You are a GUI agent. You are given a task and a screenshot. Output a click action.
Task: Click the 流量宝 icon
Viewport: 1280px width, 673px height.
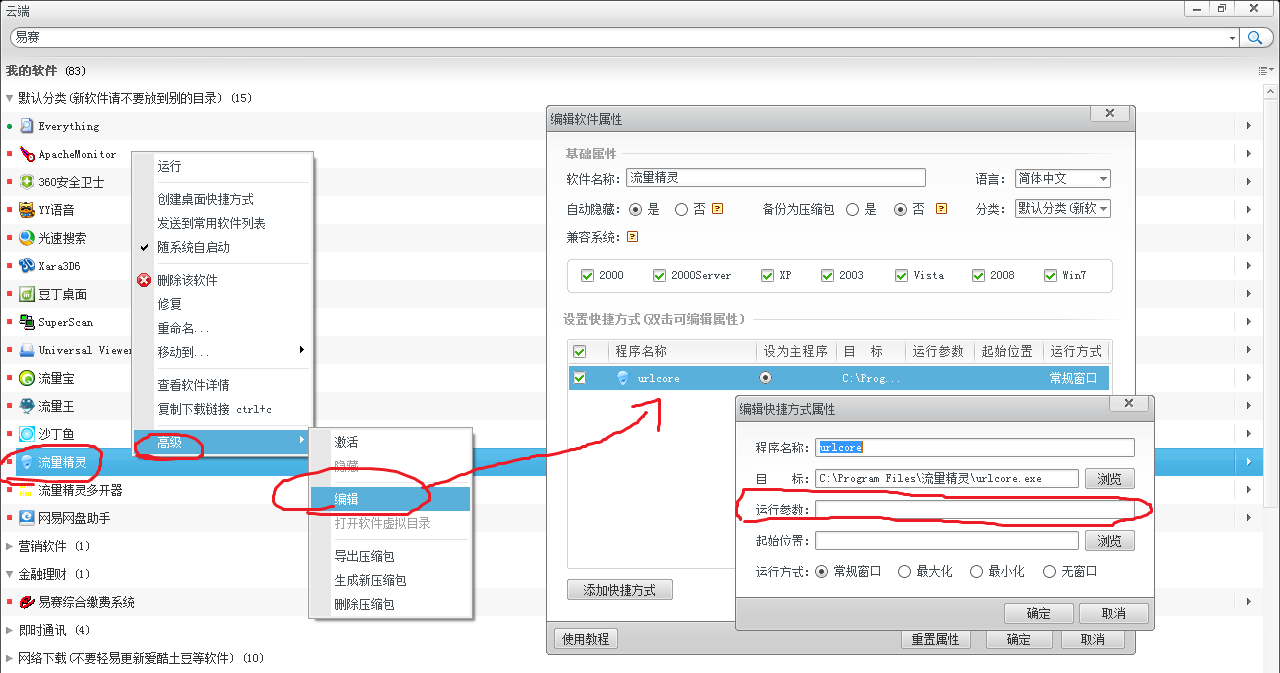coord(27,378)
